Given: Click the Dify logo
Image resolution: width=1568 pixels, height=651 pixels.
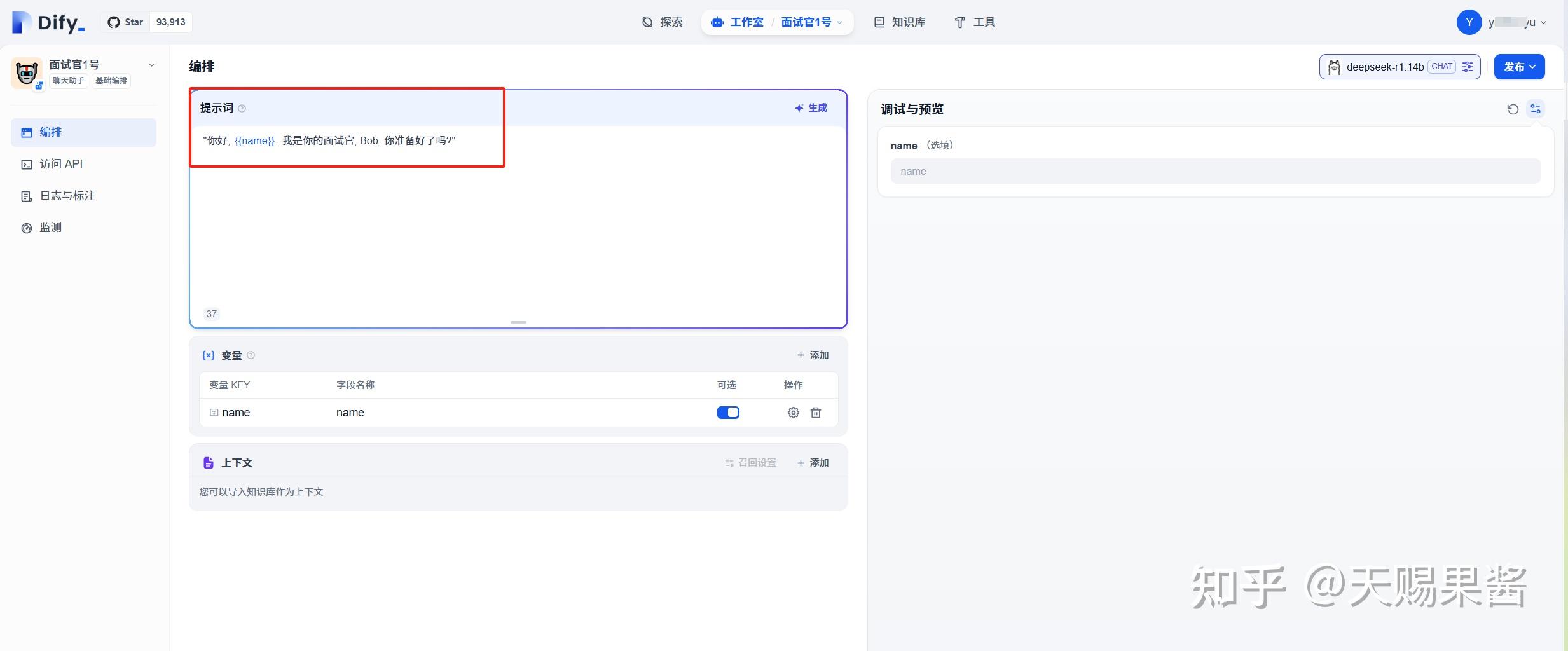Looking at the screenshot, I should coord(45,22).
